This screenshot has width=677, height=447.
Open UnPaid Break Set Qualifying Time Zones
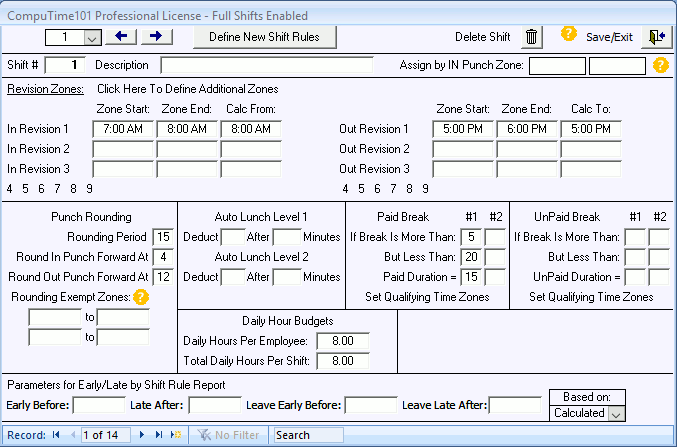(591, 297)
